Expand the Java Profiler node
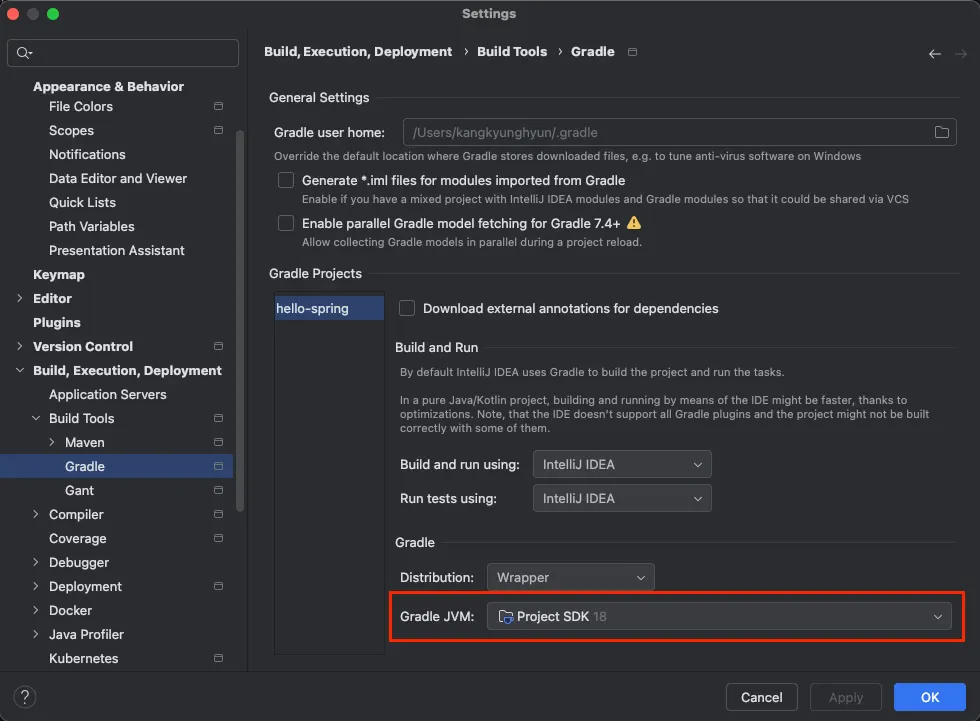The height and width of the screenshot is (721, 980). point(36,634)
